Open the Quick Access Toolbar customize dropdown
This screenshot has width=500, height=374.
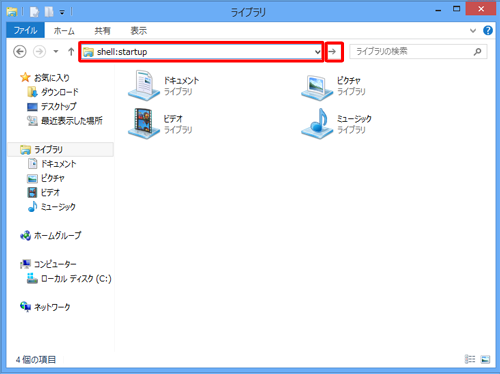click(62, 12)
